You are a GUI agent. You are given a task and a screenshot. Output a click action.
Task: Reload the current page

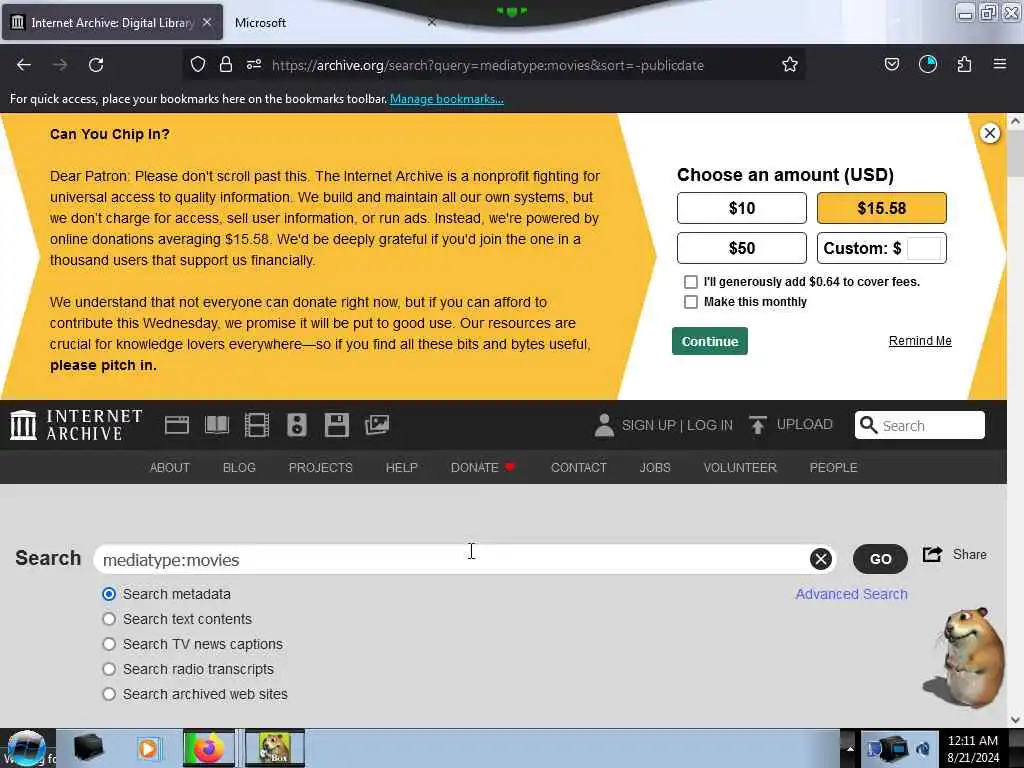96,65
